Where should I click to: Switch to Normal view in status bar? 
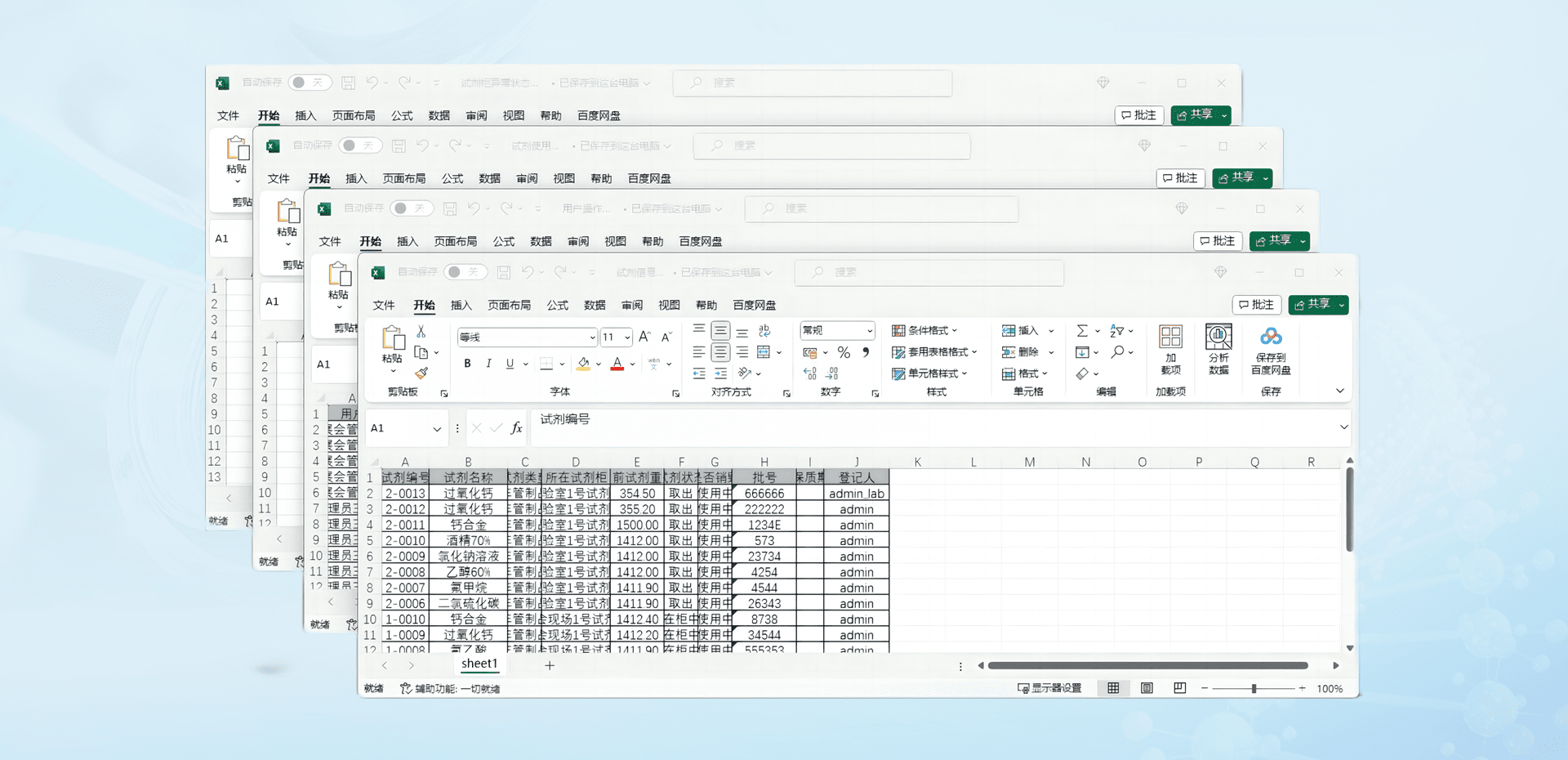(1113, 688)
